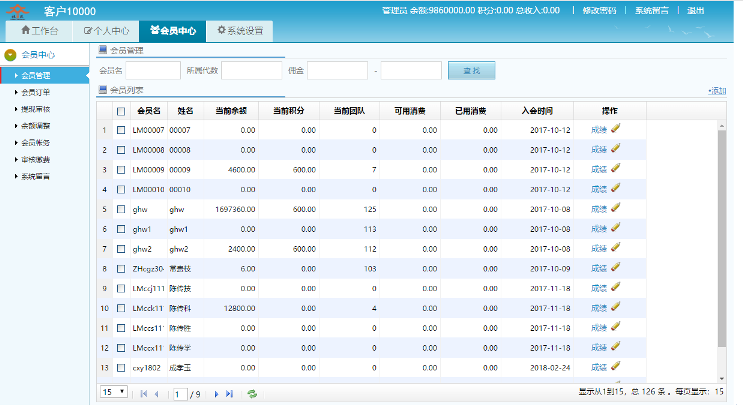Click the 会员管理 panel title icon
The image size is (743, 414).
(103, 50)
